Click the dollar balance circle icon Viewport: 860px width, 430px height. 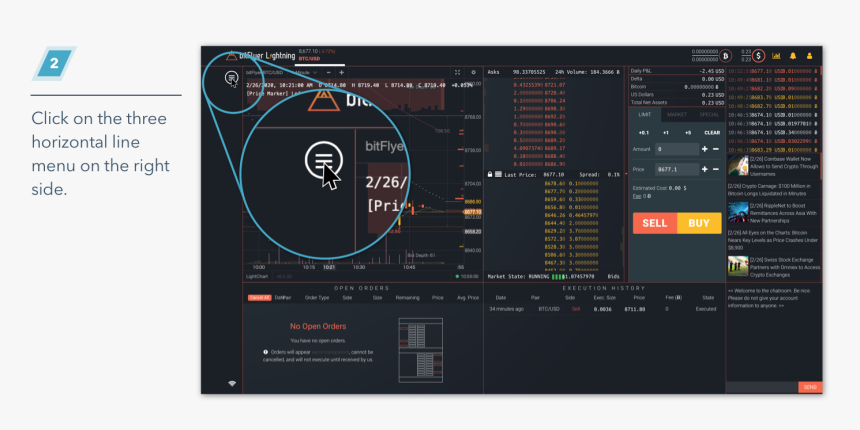(759, 56)
